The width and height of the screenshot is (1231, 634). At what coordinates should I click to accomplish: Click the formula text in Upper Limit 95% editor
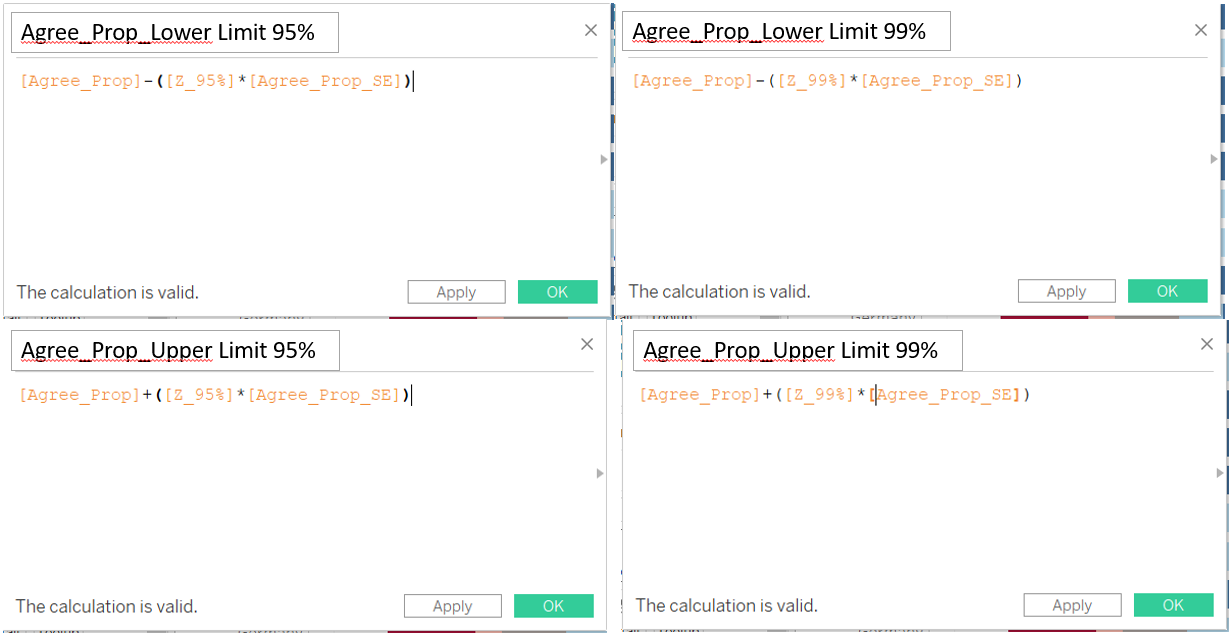point(214,395)
